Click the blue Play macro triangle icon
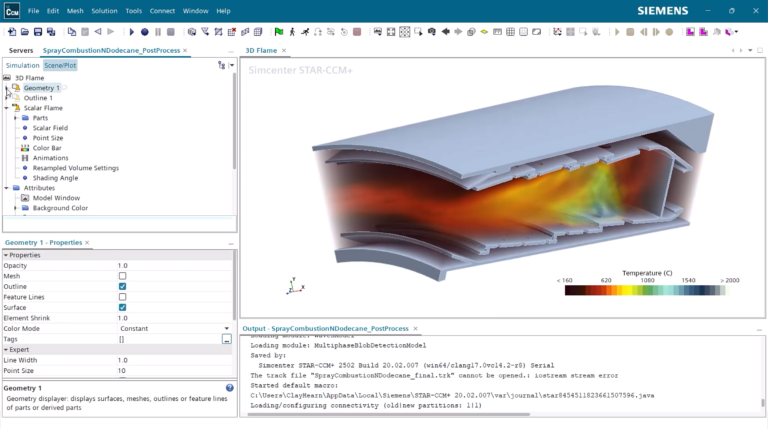 pos(131,32)
